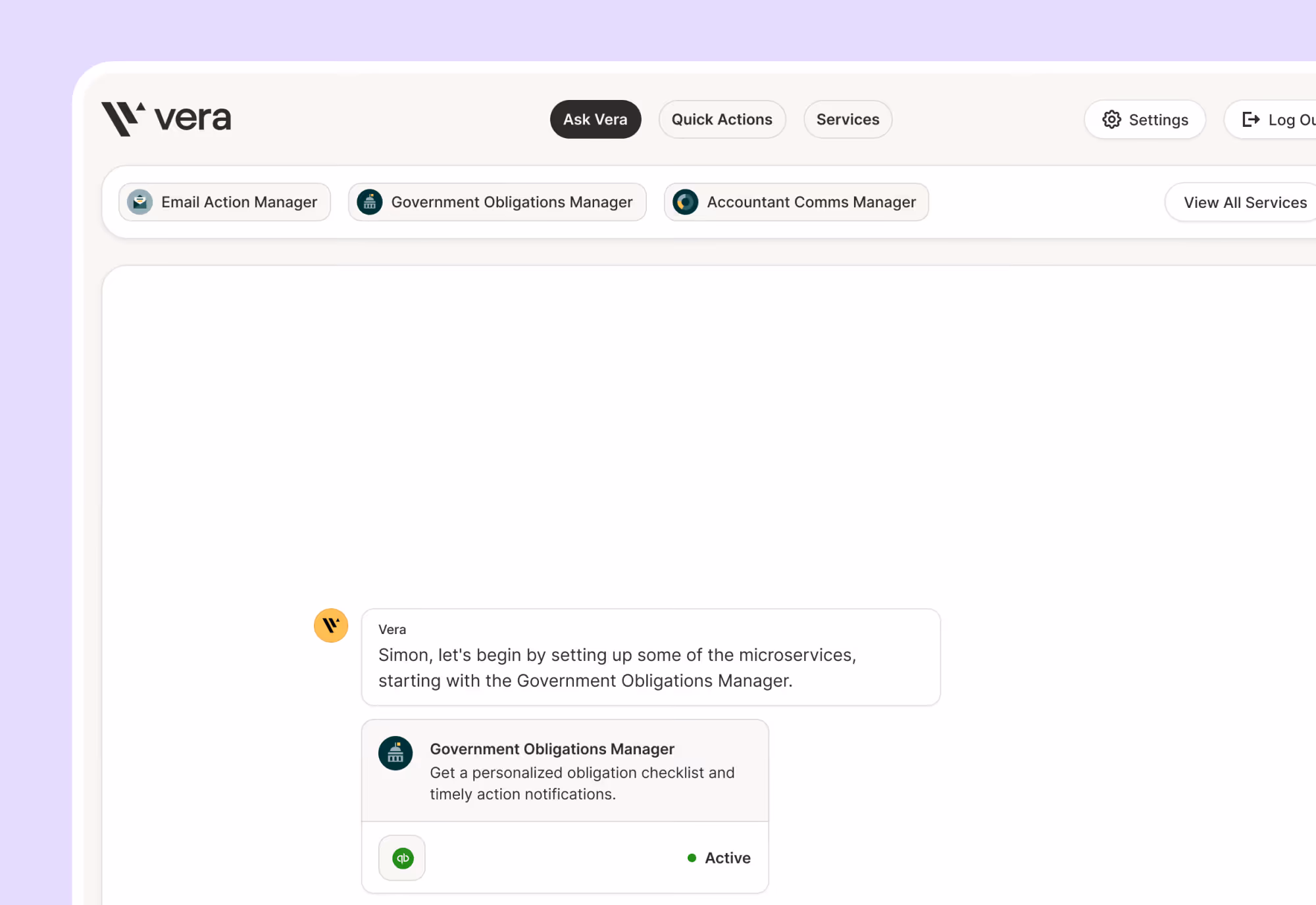
Task: Switch to the Quick Actions tab
Action: 722,119
